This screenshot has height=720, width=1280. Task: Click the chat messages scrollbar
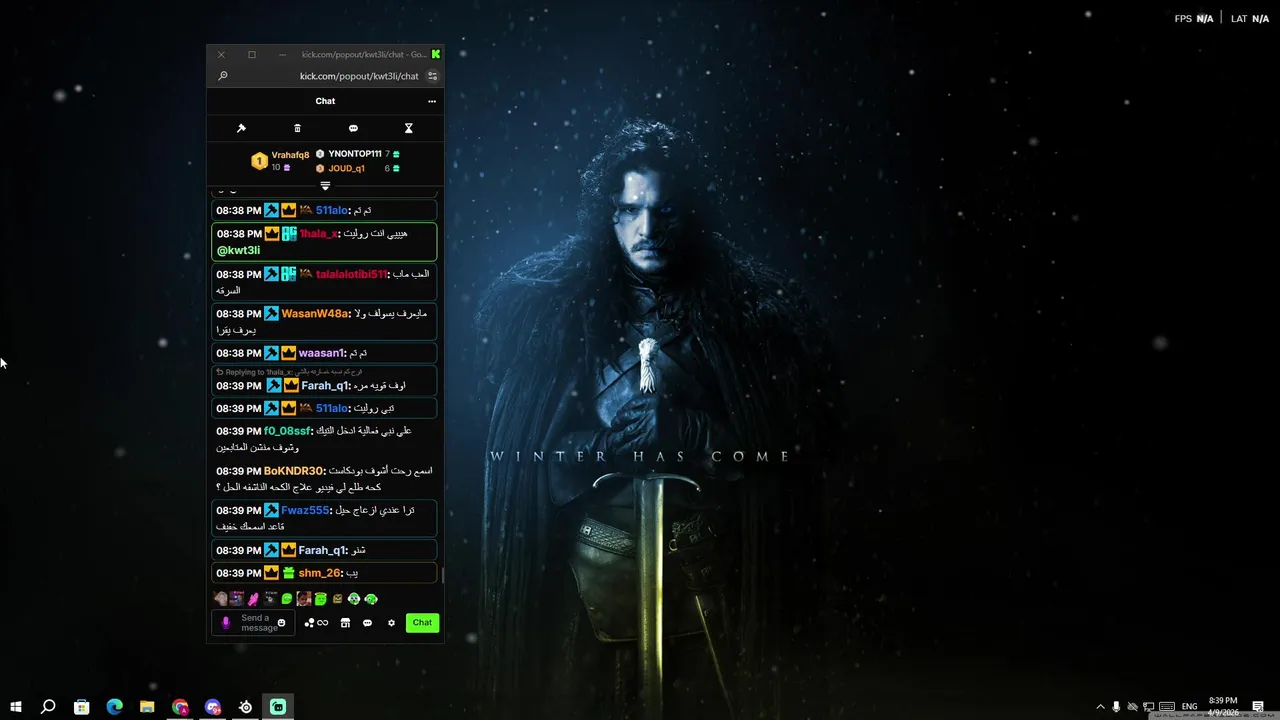(441, 575)
